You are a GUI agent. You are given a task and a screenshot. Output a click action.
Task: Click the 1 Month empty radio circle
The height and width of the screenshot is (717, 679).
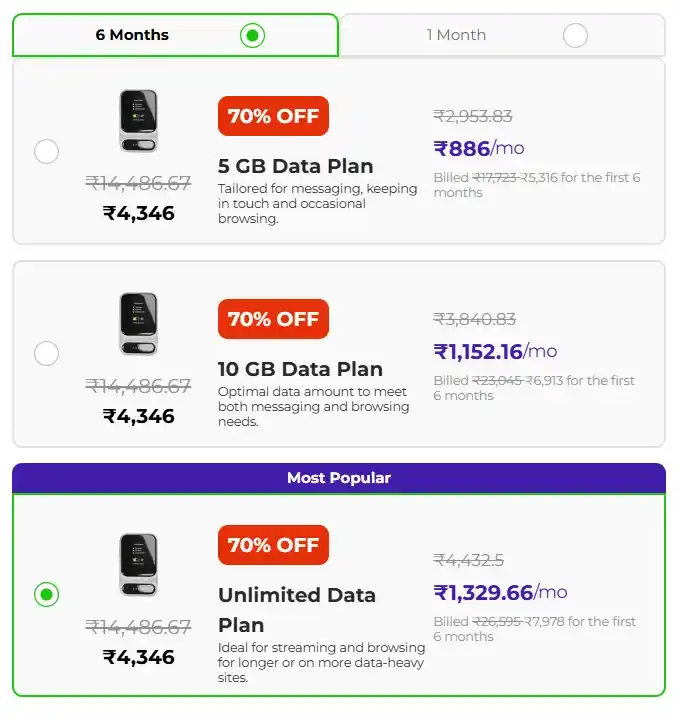coord(575,36)
